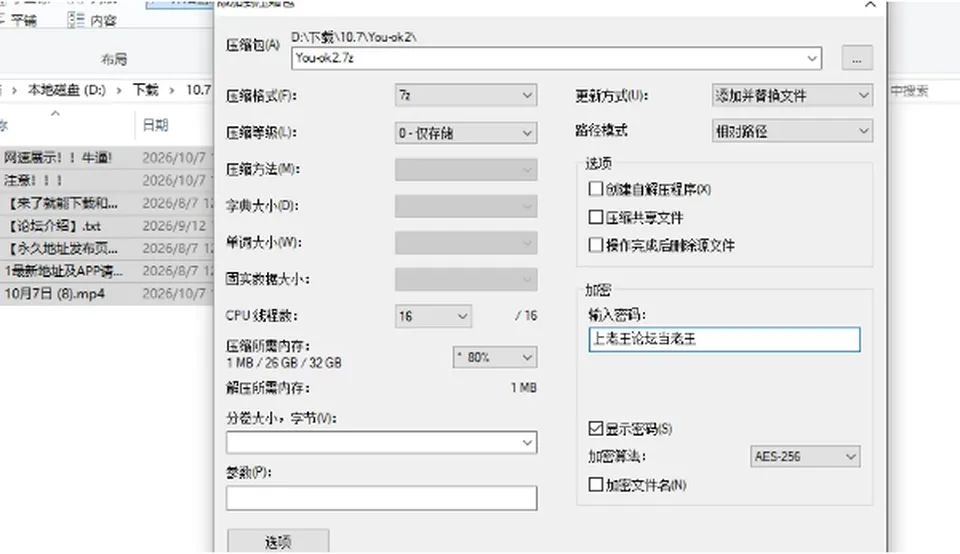The image size is (960, 554).
Task: Open the 压缩等级 '0 - 仅存储' dropdown
Action: [466, 133]
